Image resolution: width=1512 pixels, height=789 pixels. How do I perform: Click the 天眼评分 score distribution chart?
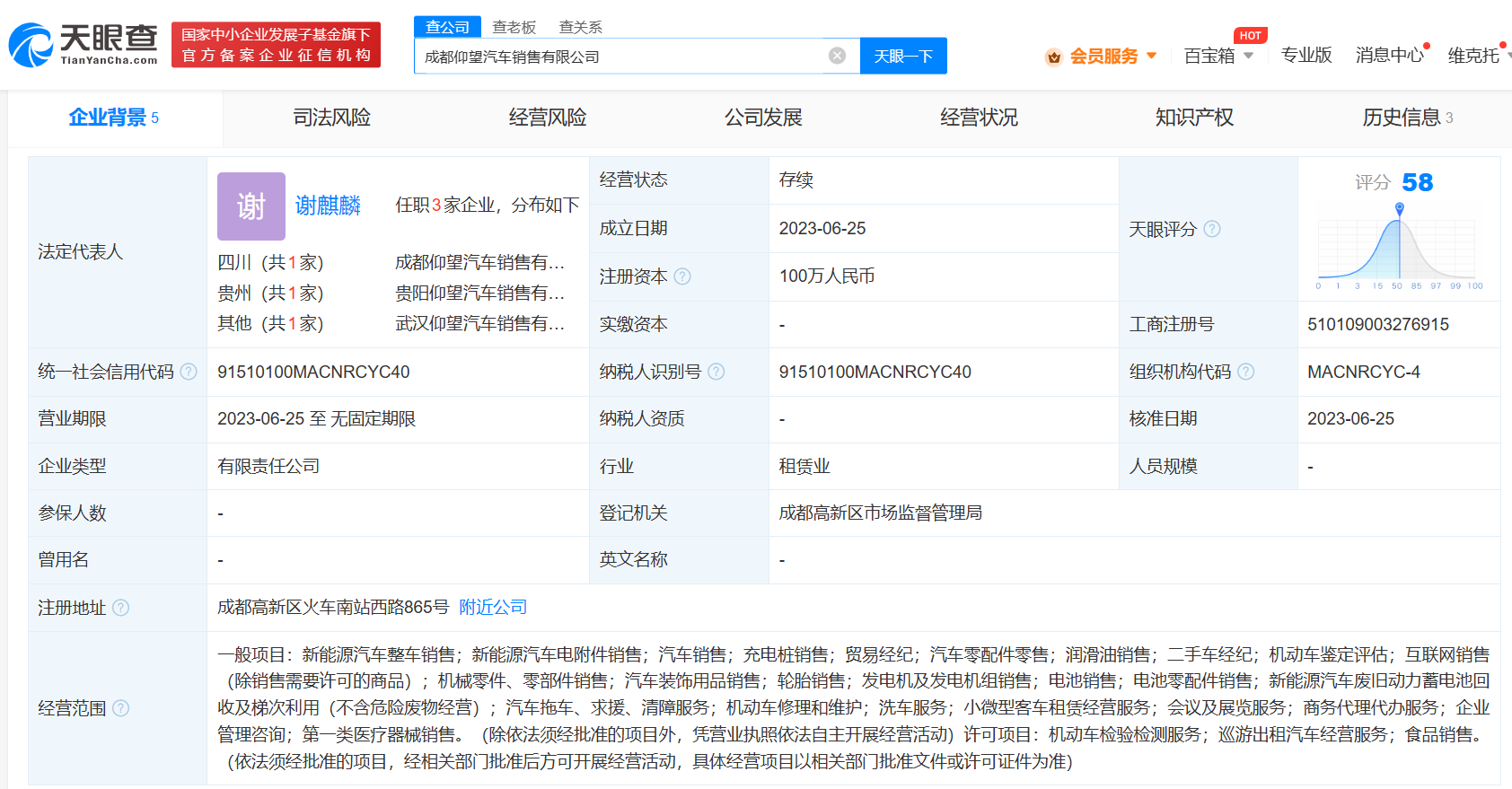(x=1399, y=245)
